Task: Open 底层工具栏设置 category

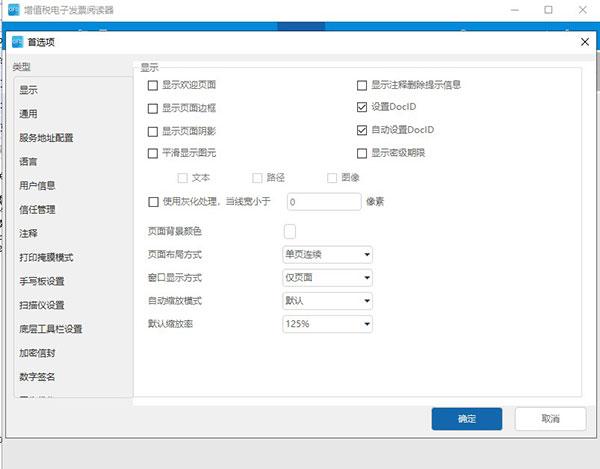Action: pyautogui.click(x=73, y=329)
